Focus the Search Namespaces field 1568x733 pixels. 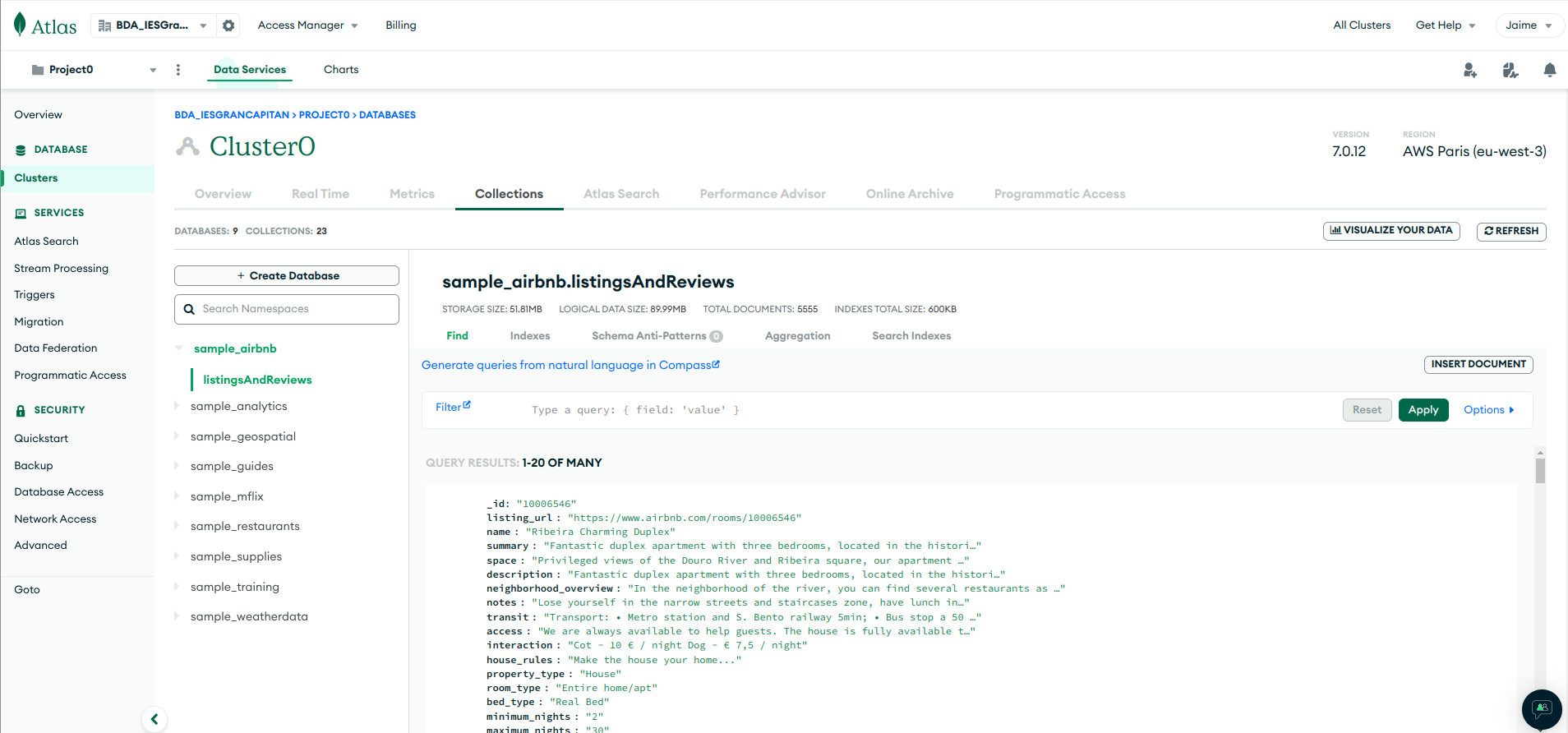click(x=287, y=309)
